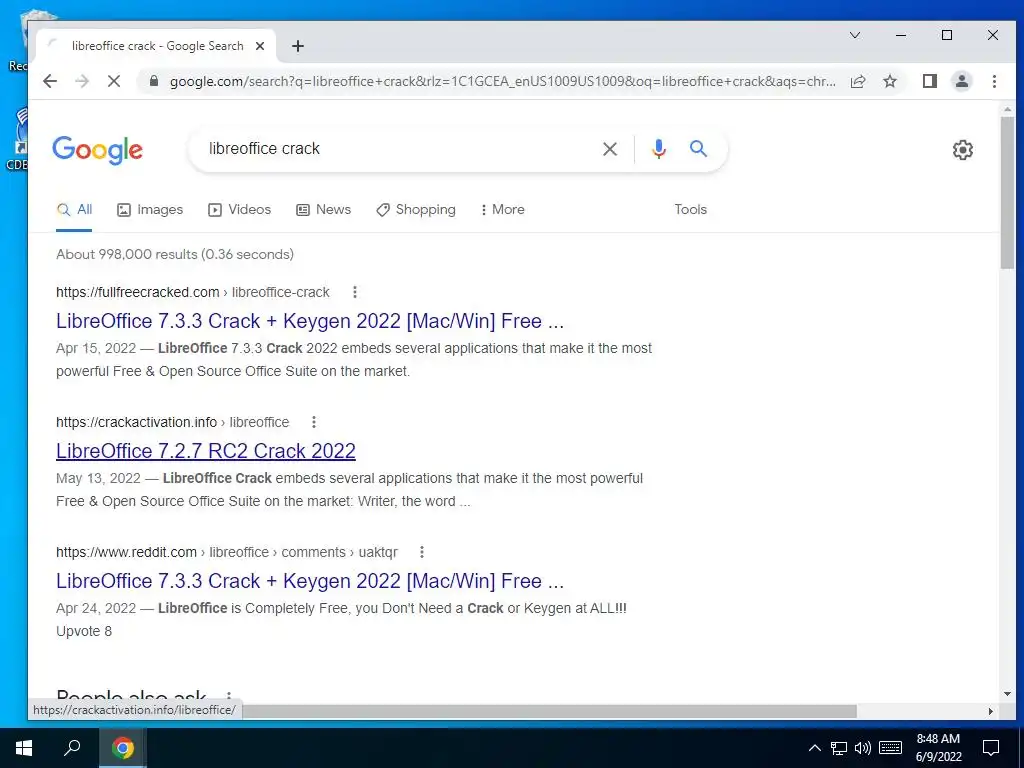Click the horizontal scrollbar right arrow

991,711
